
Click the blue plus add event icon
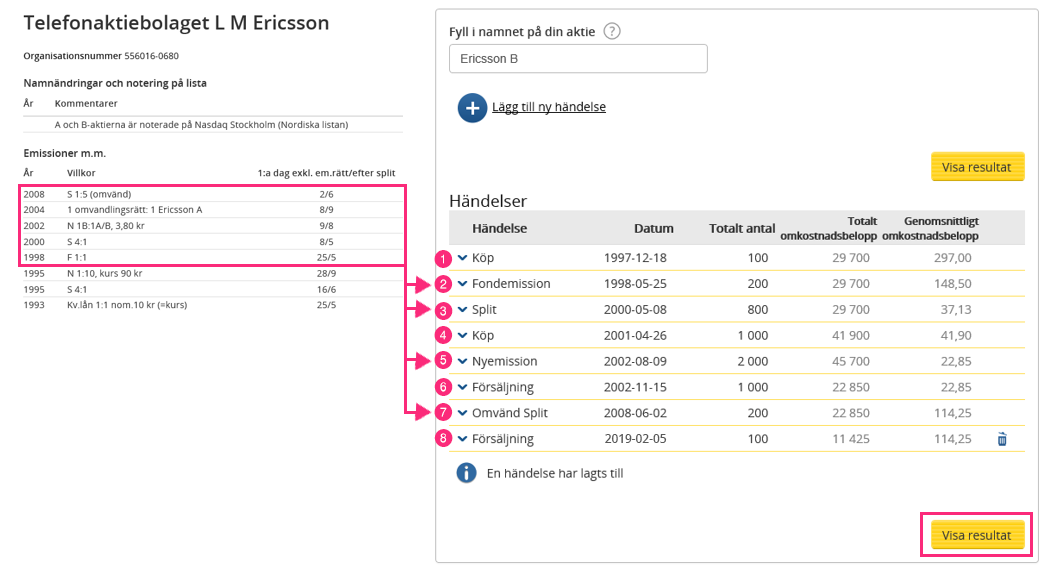(472, 108)
